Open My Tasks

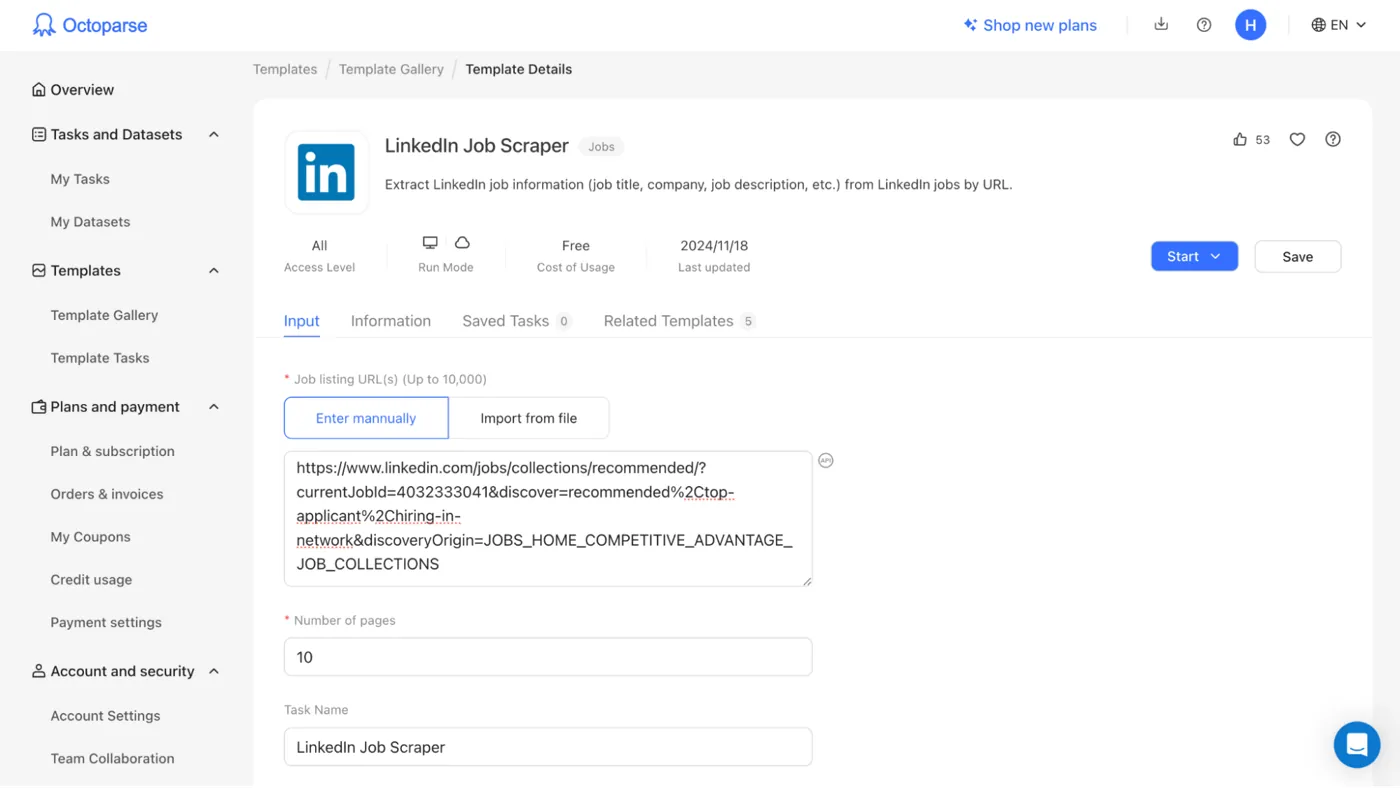80,179
